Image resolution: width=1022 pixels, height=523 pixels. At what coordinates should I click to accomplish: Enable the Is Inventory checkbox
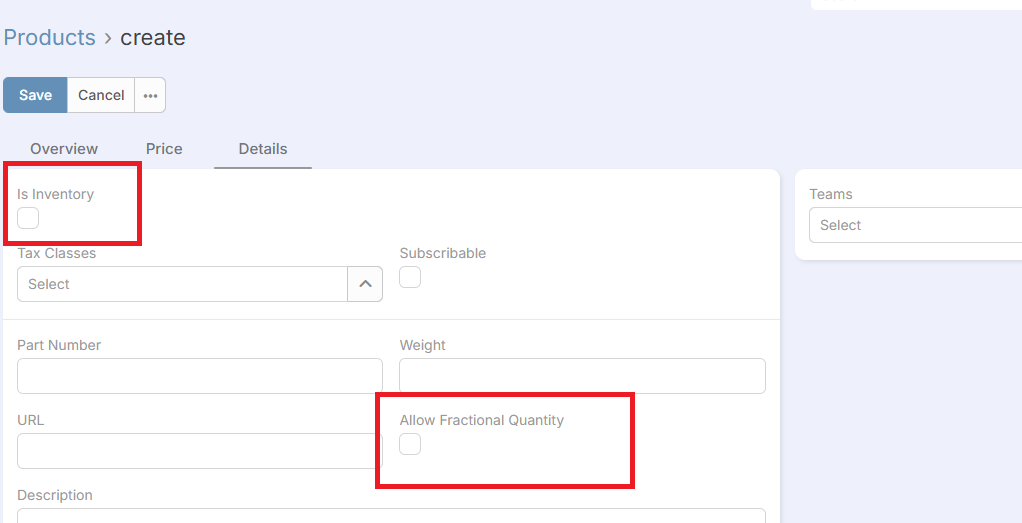[28, 218]
